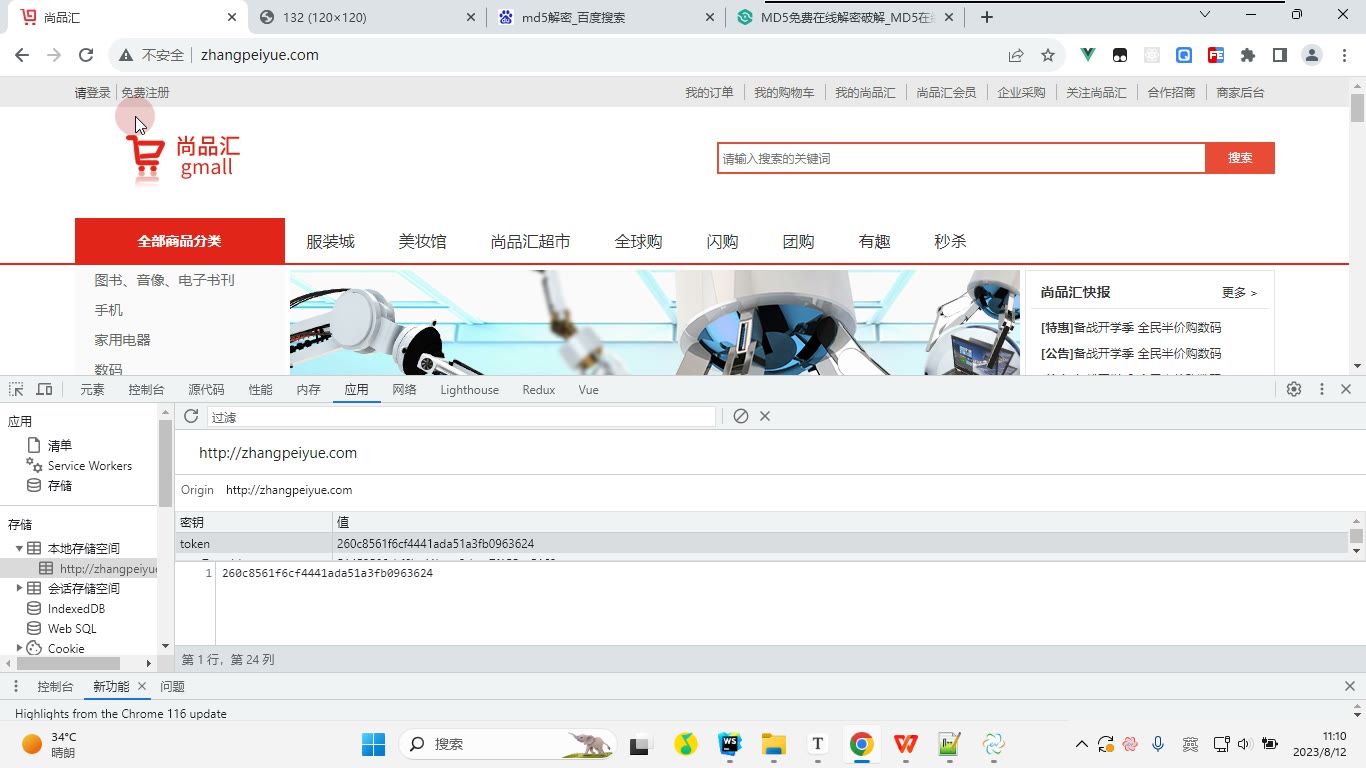1366x768 pixels.
Task: Click the refresh storage icon beside filter
Action: (x=191, y=416)
